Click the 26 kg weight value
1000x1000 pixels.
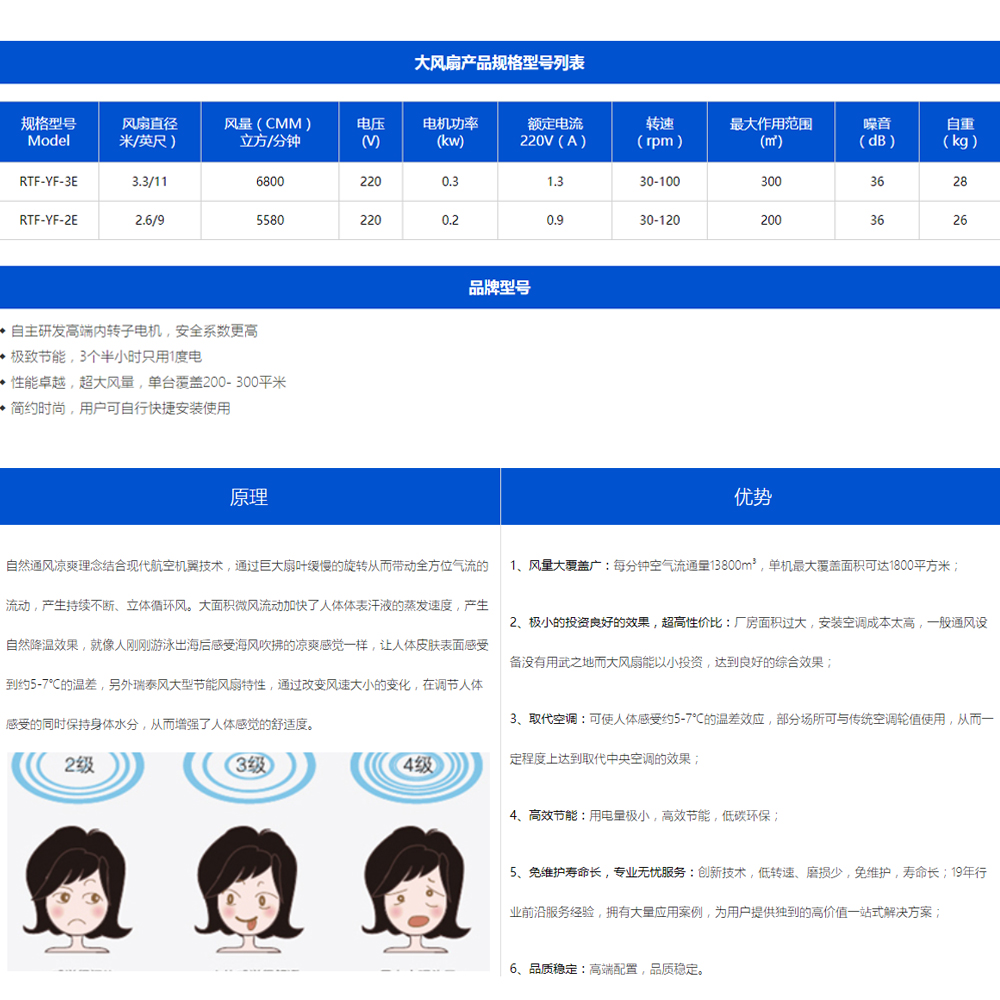tap(960, 221)
